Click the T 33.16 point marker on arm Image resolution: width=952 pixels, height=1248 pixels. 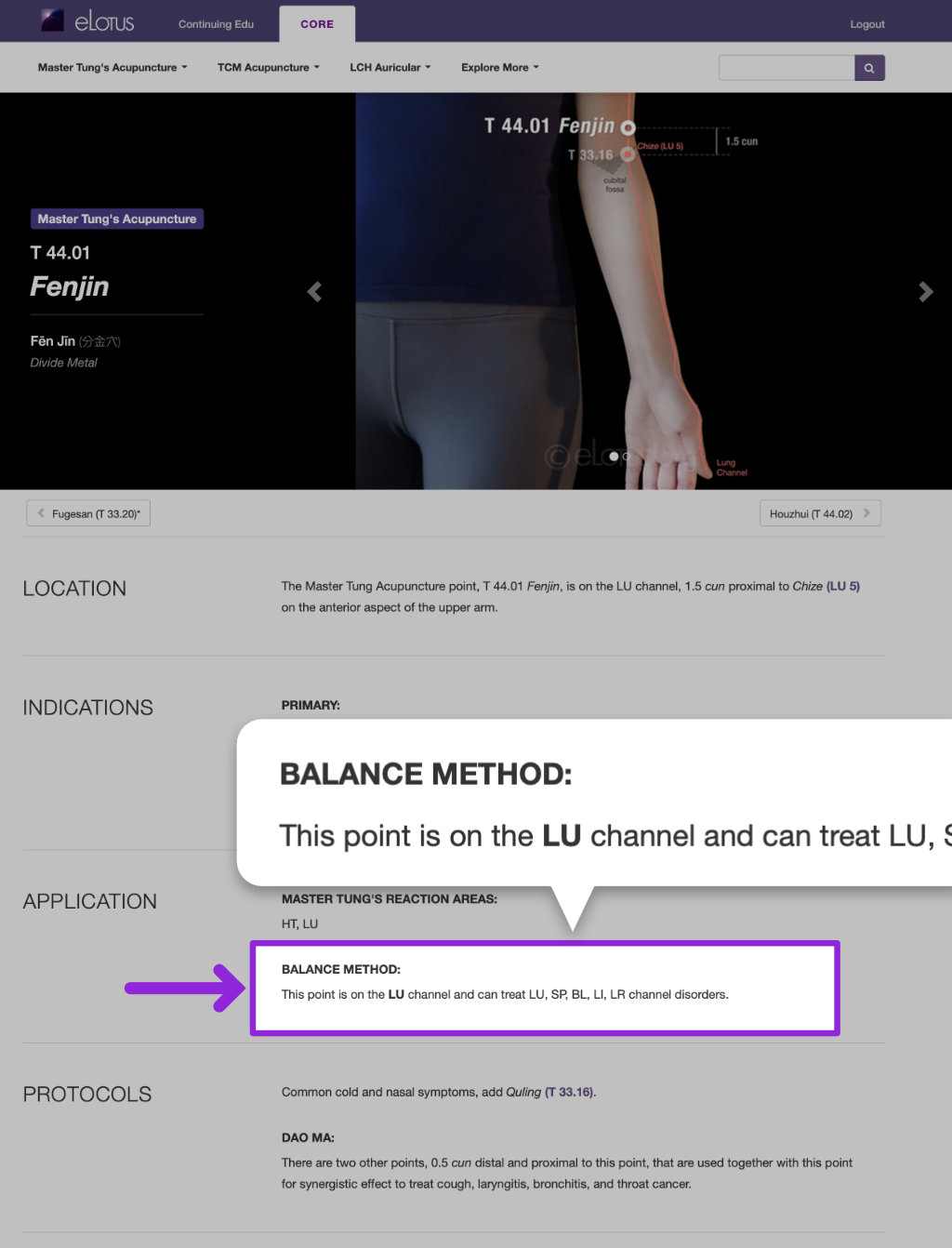(628, 154)
